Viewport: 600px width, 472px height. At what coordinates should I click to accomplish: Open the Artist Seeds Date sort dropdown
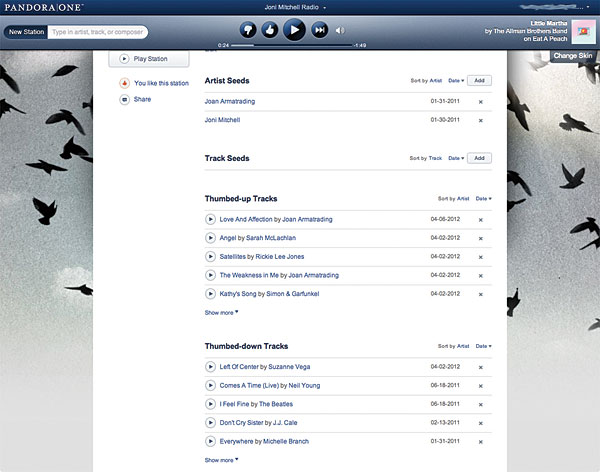click(x=456, y=81)
